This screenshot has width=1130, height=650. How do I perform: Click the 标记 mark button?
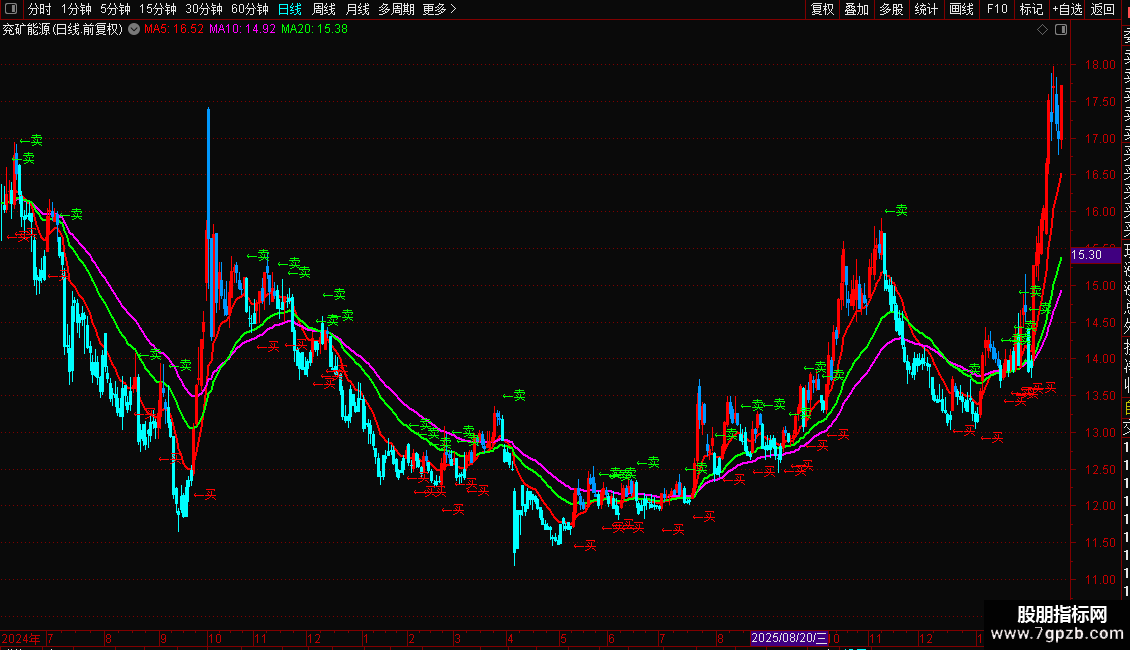pyautogui.click(x=1031, y=9)
